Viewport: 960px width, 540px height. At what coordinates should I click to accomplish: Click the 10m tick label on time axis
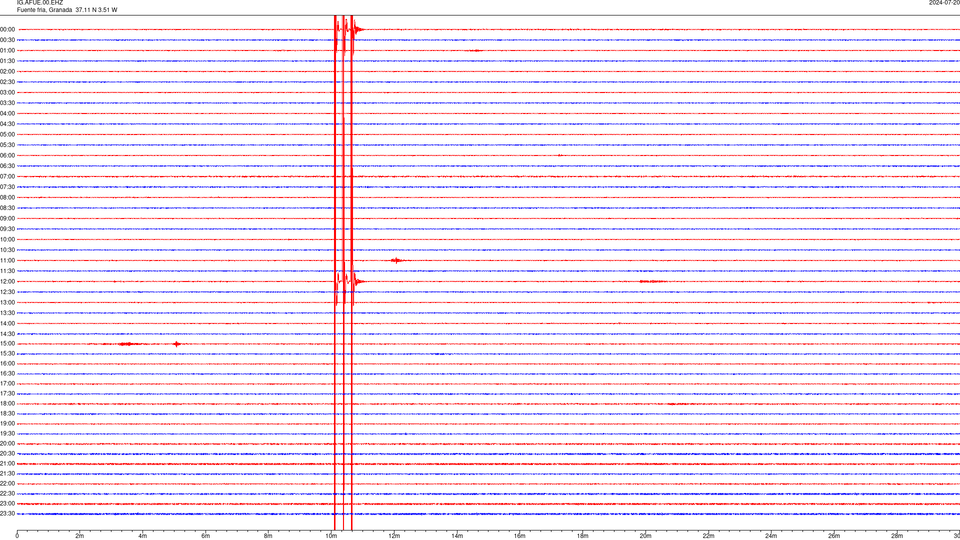coord(331,536)
